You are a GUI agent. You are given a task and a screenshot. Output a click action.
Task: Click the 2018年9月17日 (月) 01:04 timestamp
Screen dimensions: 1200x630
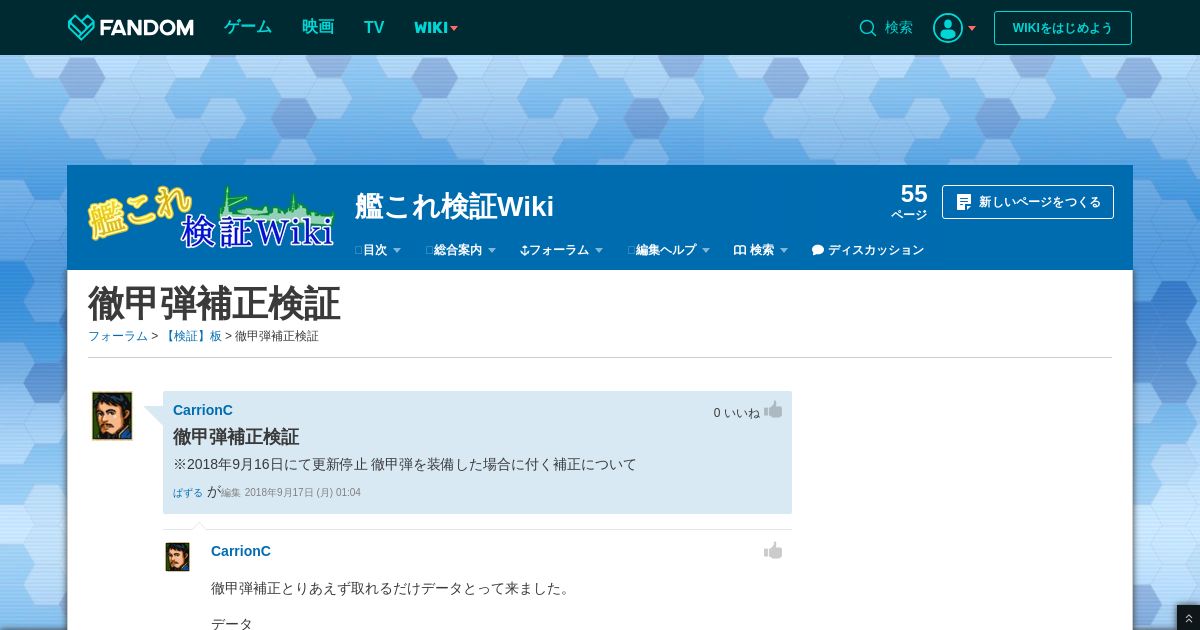(303, 493)
